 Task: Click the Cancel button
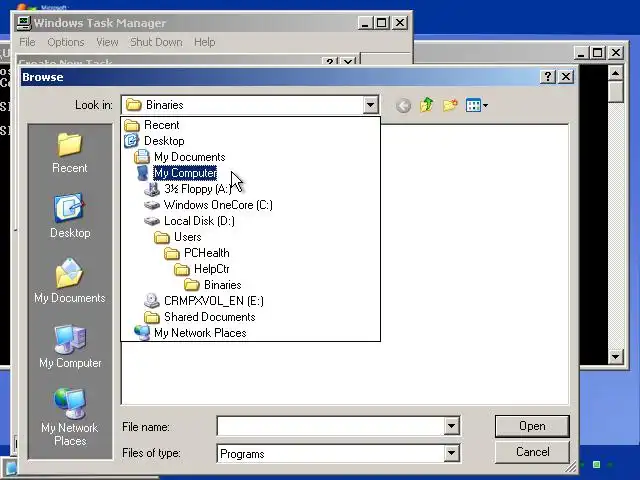click(x=532, y=452)
